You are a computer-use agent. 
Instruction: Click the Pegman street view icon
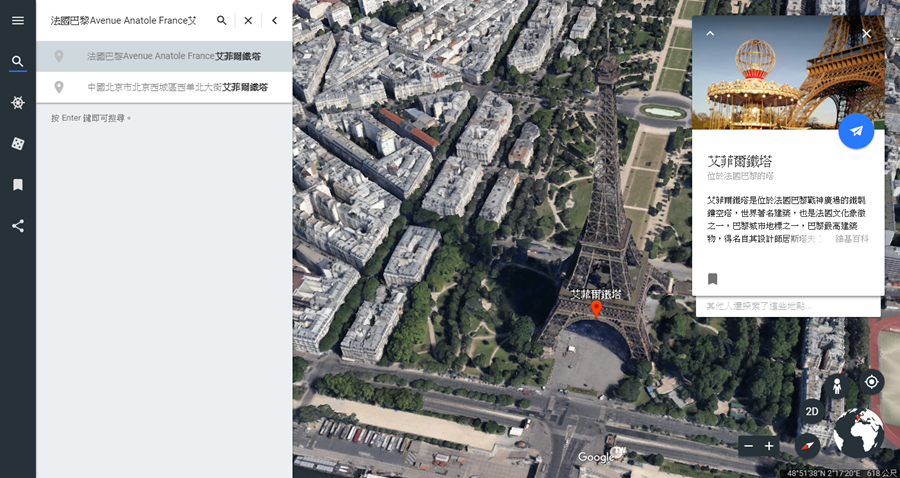click(x=837, y=386)
